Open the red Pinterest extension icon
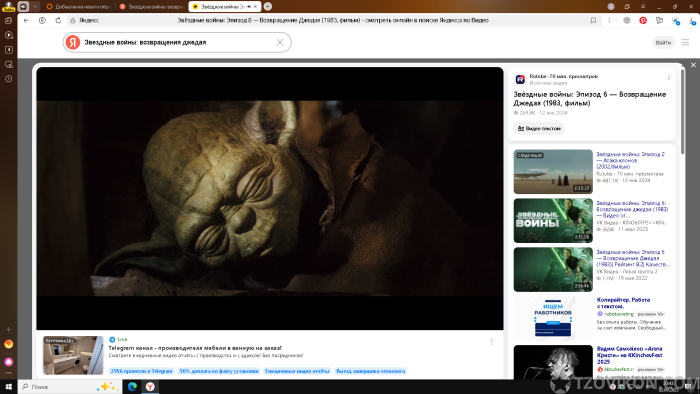This screenshot has height=394, width=700. pos(643,21)
